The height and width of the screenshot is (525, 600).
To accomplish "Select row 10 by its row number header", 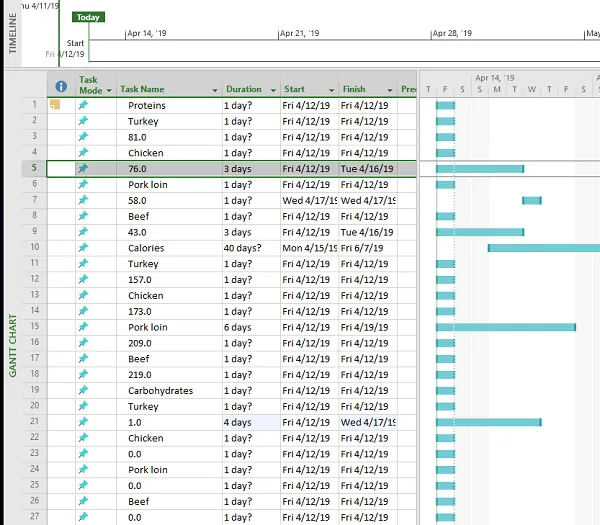I will pyautogui.click(x=34, y=248).
